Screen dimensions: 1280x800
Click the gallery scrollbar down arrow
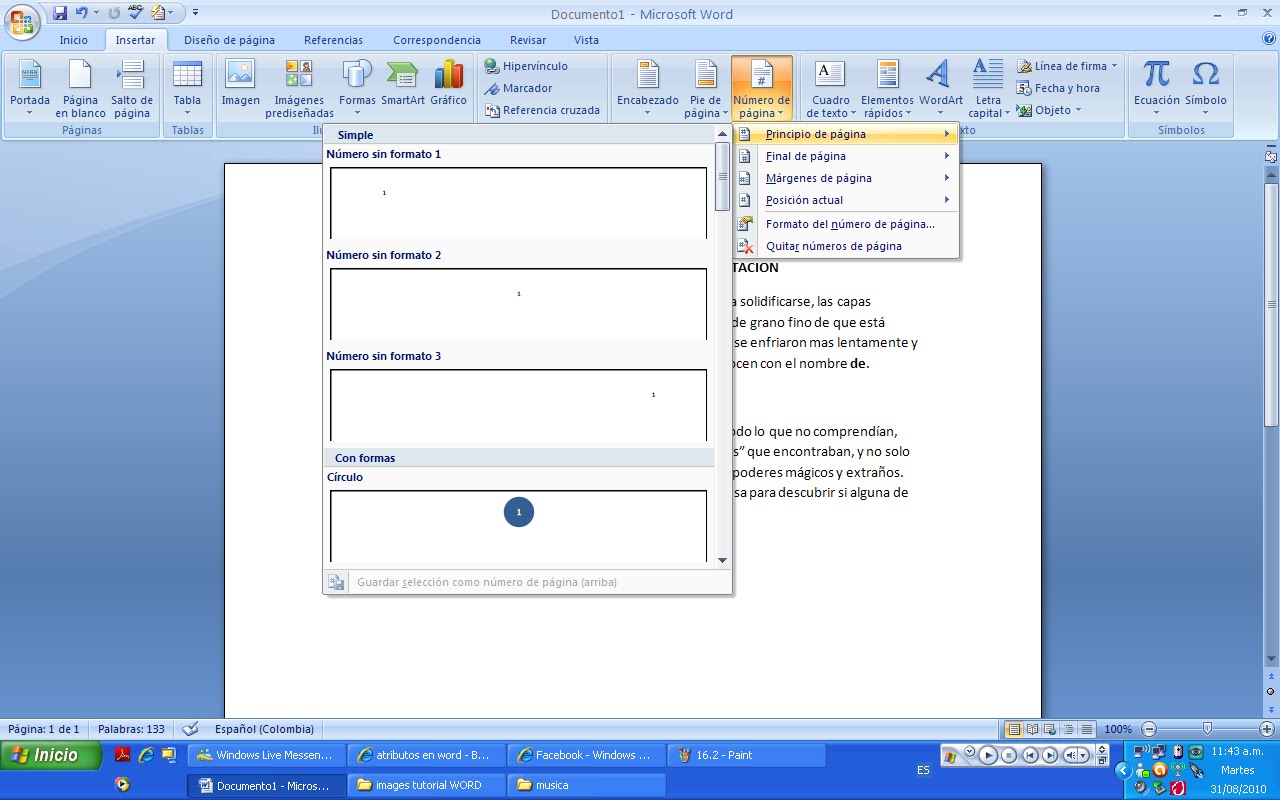click(x=722, y=560)
